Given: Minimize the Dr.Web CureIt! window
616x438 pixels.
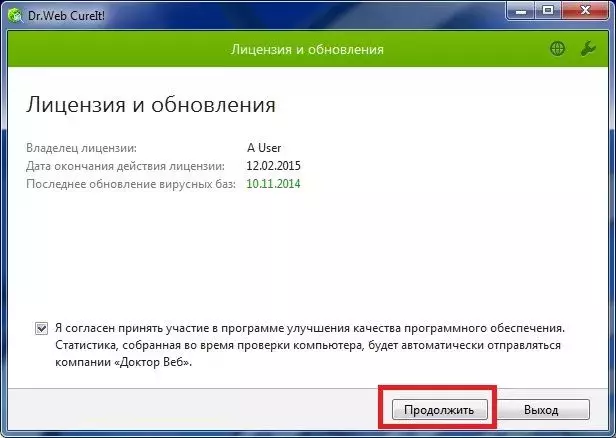Looking at the screenshot, I should point(521,11).
